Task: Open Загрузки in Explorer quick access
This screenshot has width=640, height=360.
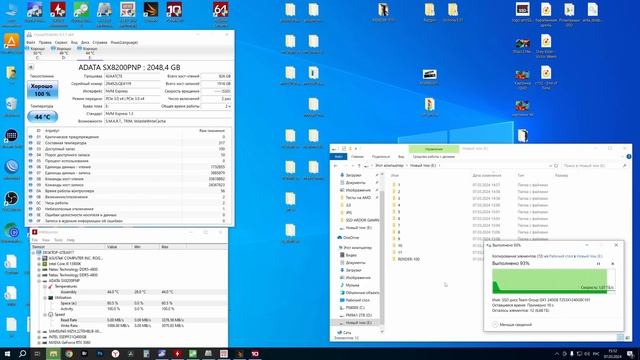Action: (x=353, y=175)
